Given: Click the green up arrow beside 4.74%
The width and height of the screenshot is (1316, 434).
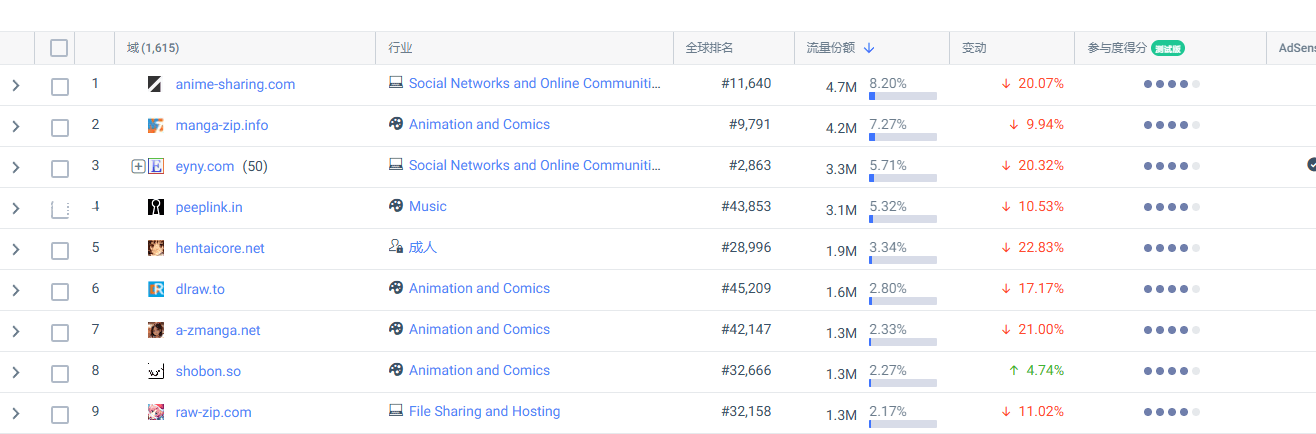Looking at the screenshot, I should click(1014, 371).
